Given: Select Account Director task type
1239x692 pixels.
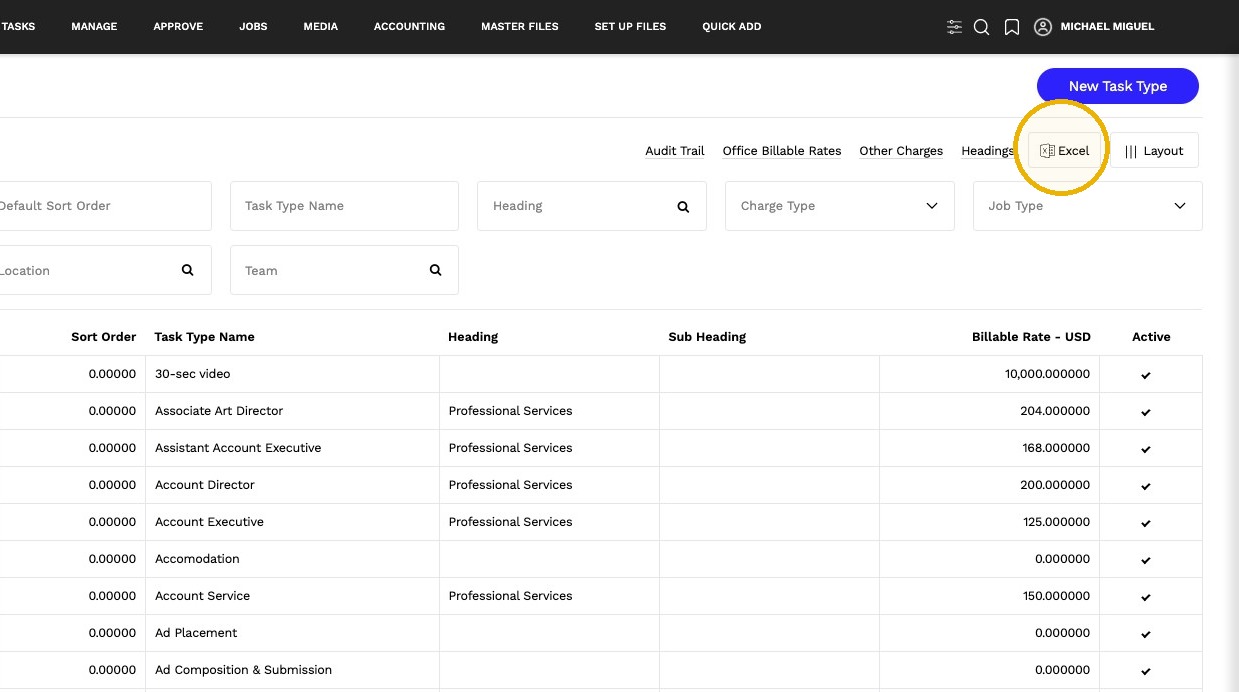Looking at the screenshot, I should coord(205,485).
